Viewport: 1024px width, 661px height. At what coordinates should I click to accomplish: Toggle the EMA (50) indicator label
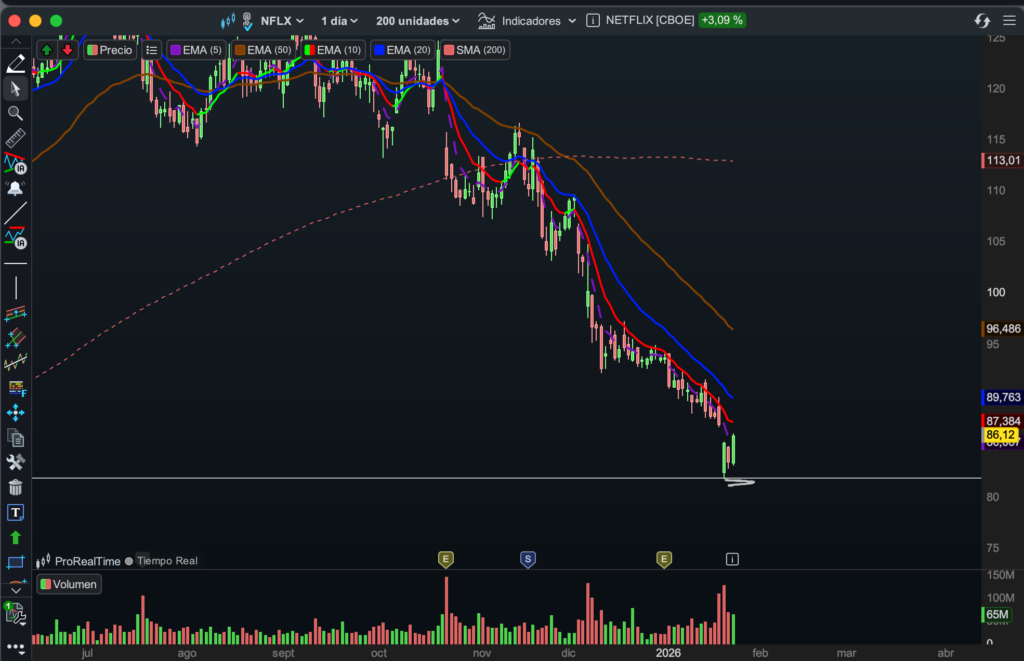point(265,50)
